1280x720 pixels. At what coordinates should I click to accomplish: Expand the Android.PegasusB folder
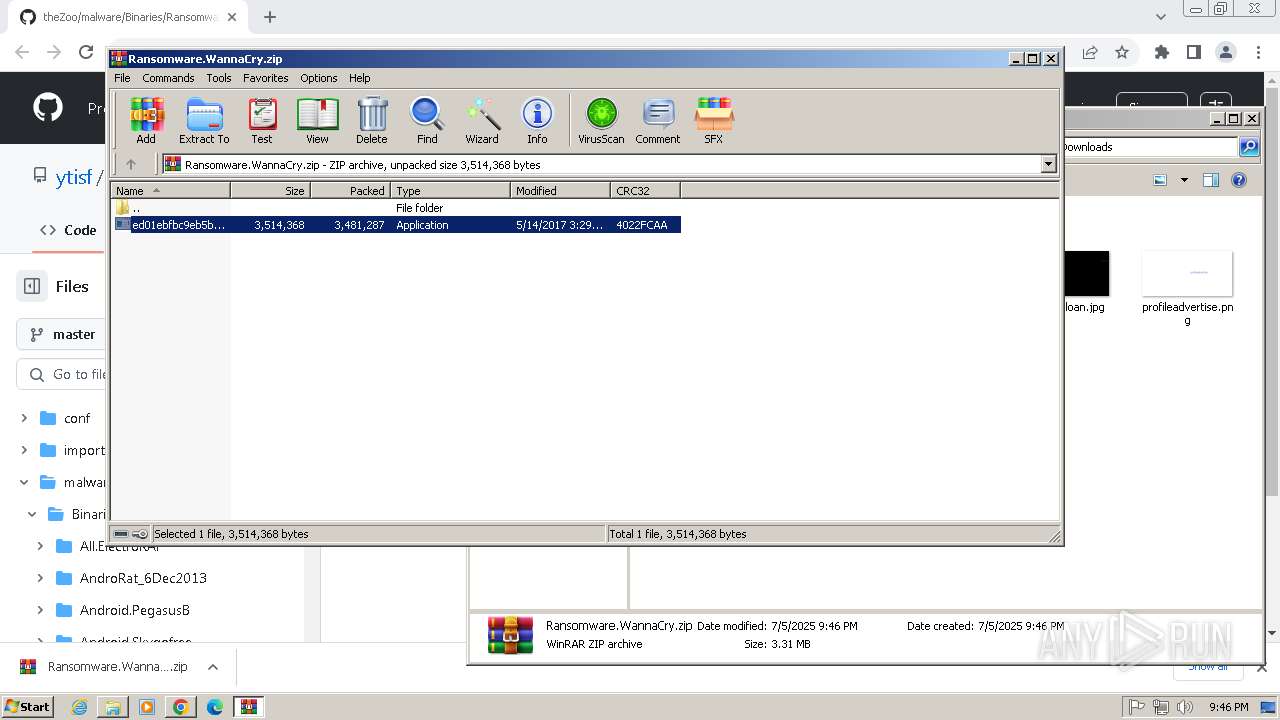pos(40,610)
